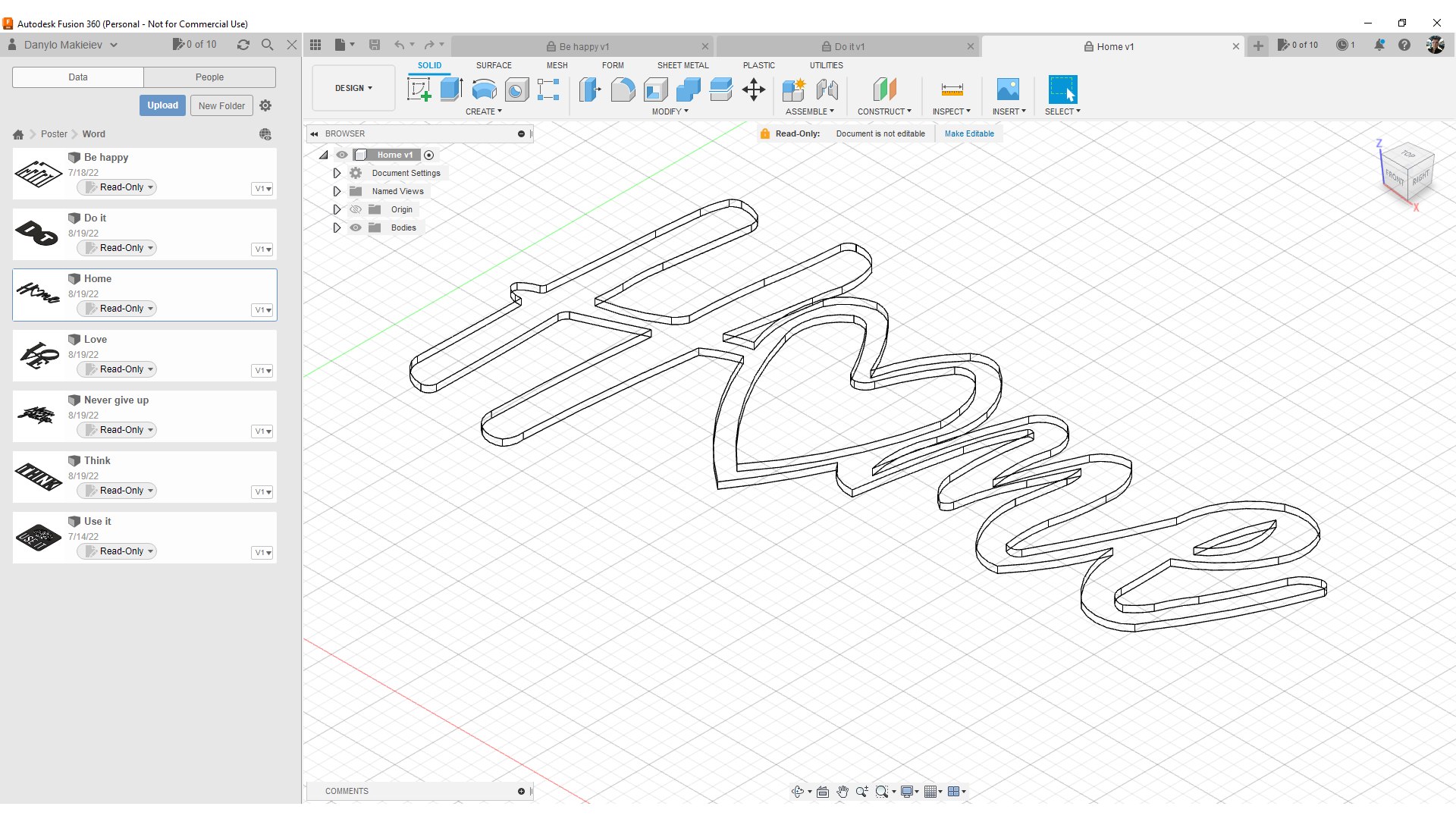Click the Pan hand icon
This screenshot has width=1456, height=819.
(843, 791)
